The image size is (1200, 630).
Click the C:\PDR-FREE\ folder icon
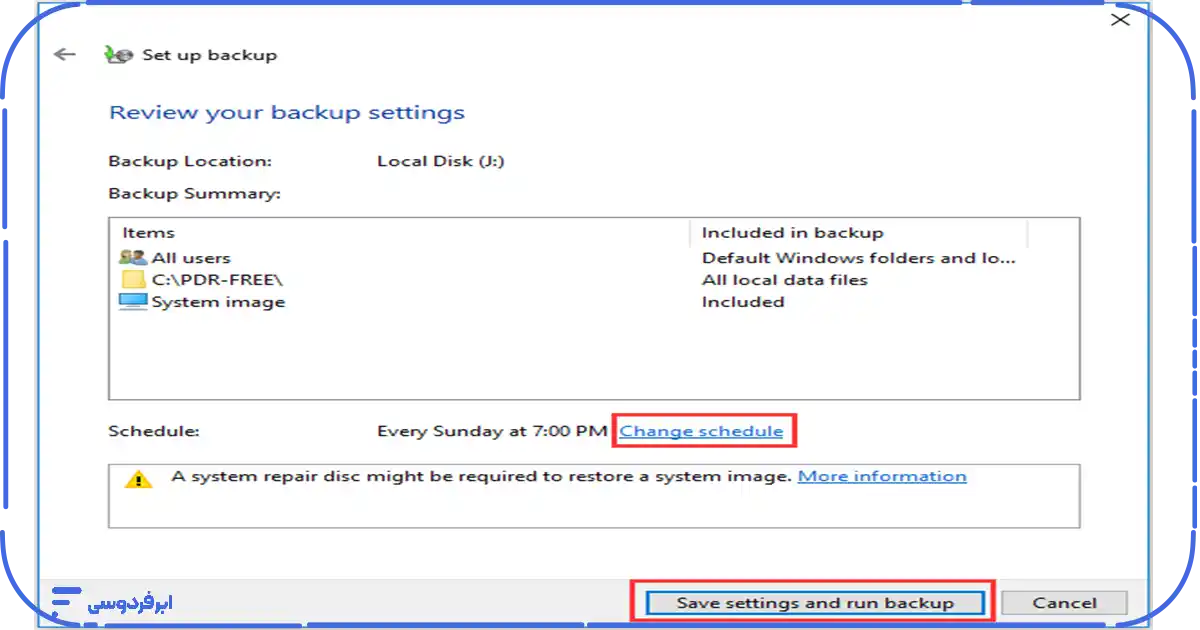(x=133, y=280)
